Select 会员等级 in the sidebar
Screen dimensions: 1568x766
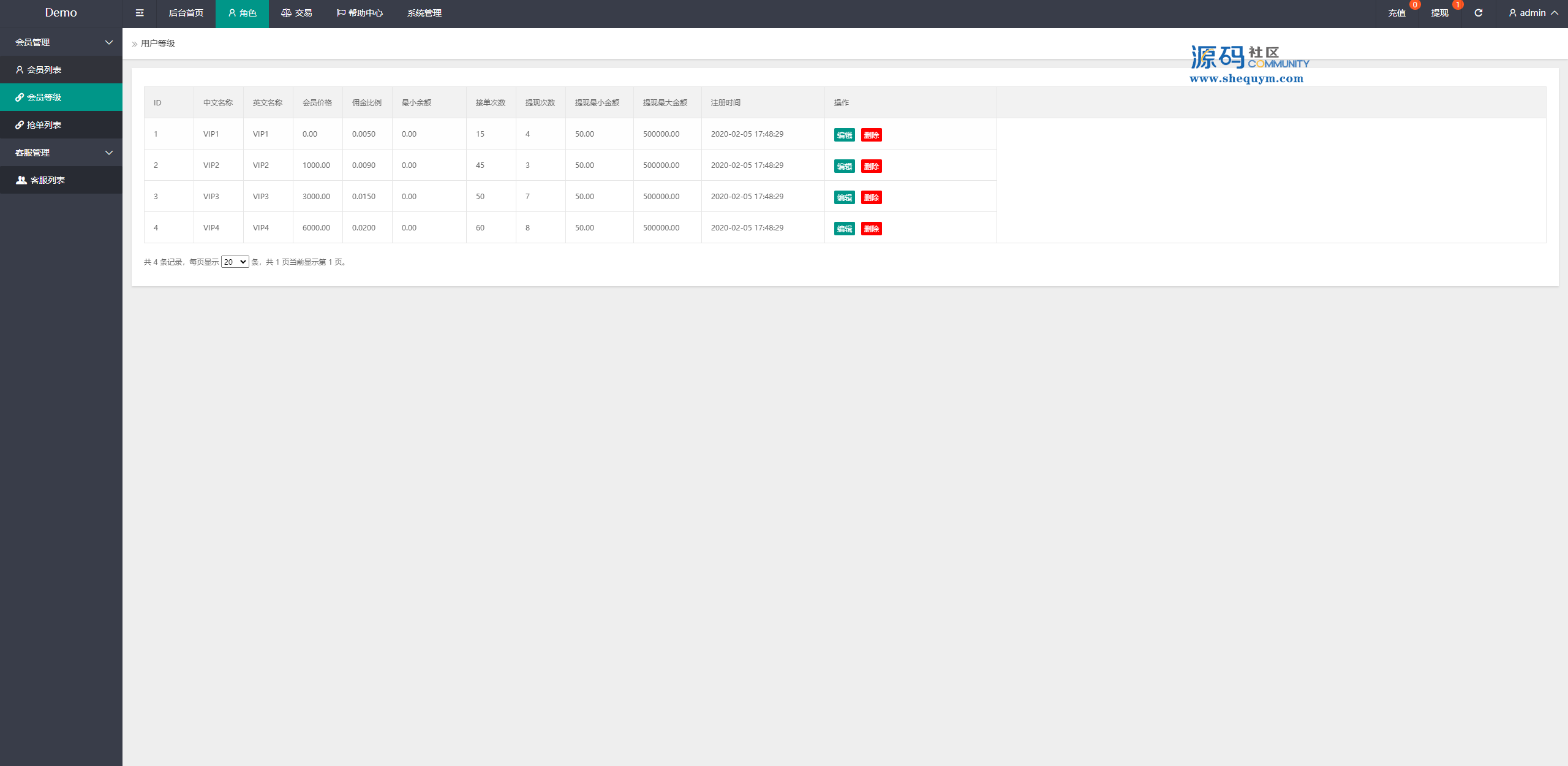[61, 97]
